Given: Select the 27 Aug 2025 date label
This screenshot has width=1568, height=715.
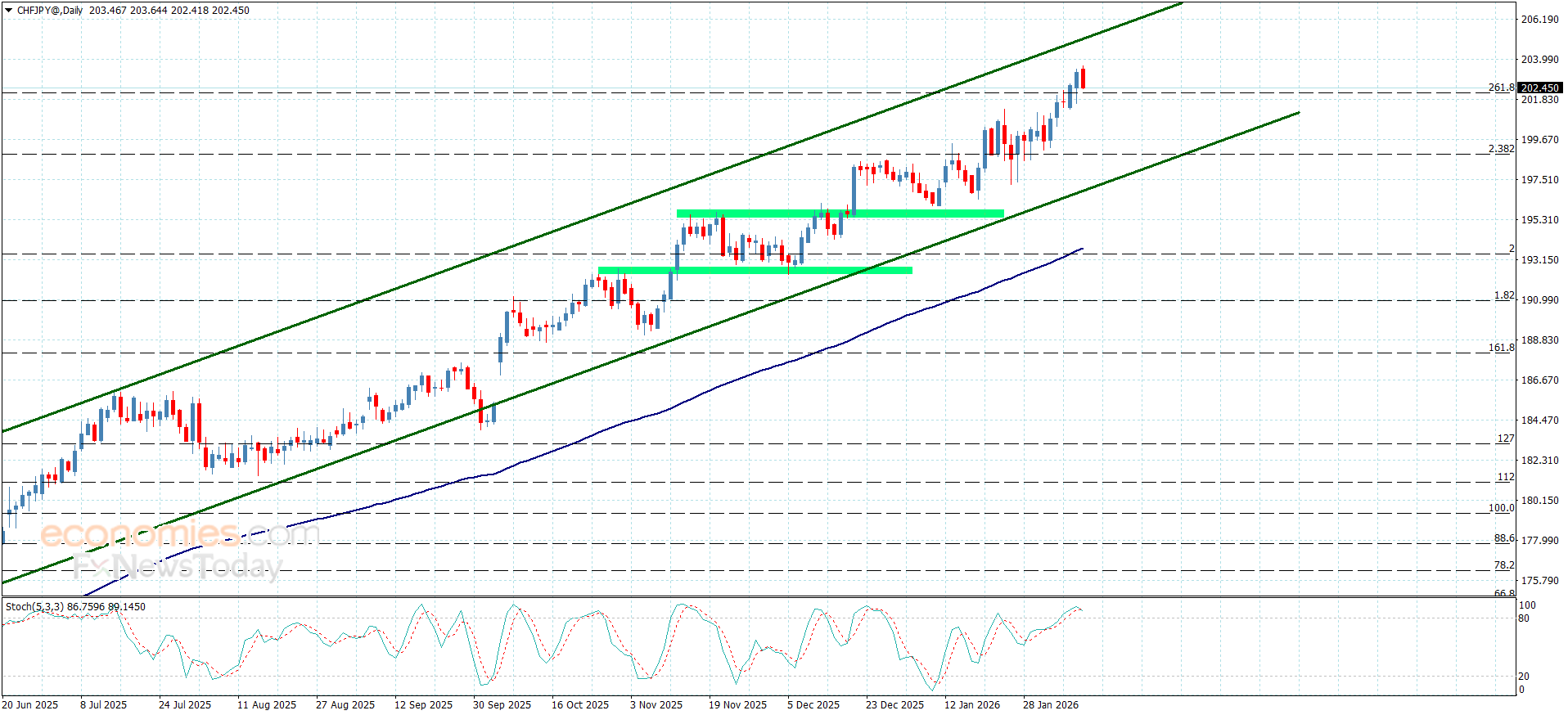Looking at the screenshot, I should click(x=345, y=705).
